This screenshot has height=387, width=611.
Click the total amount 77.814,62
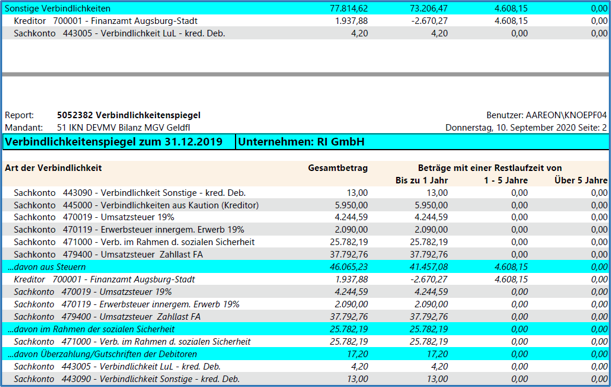pyautogui.click(x=348, y=8)
